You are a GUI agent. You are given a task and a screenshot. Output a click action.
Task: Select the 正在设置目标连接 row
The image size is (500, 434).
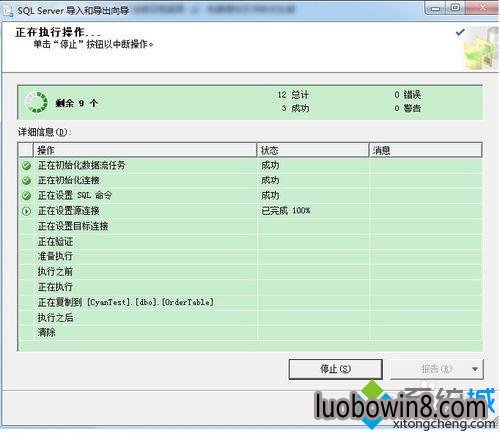250,226
